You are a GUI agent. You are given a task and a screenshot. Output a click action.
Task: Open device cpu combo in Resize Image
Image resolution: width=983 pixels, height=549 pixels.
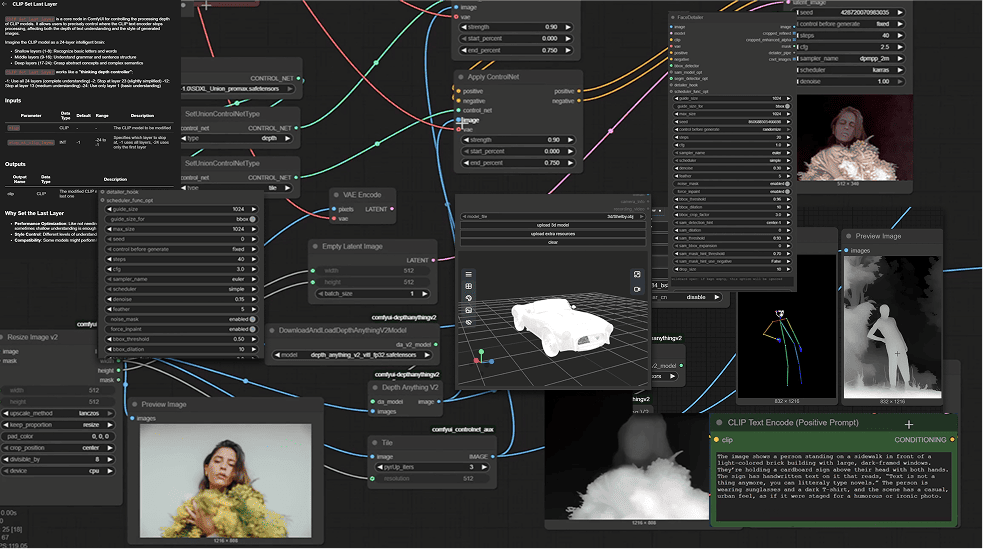58,471
